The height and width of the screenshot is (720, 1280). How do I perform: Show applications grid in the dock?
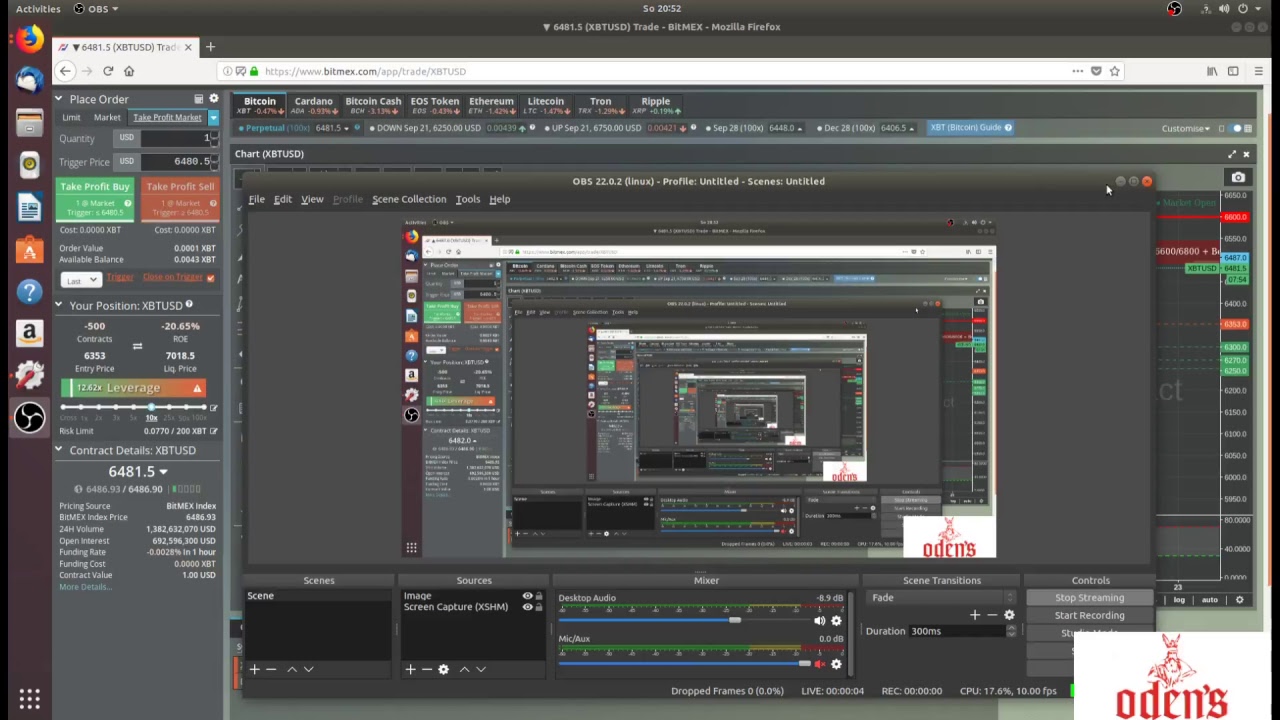[x=29, y=699]
